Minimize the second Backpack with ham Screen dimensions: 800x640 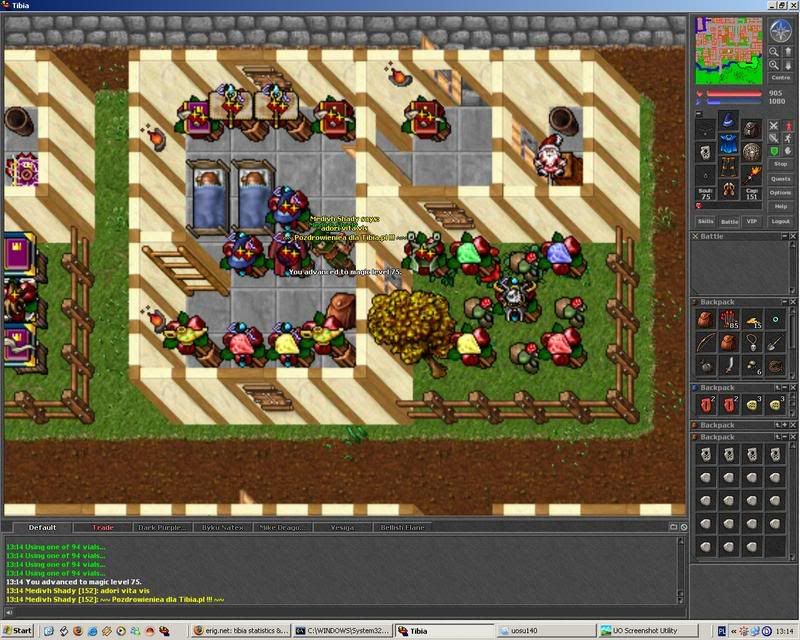pyautogui.click(x=785, y=388)
